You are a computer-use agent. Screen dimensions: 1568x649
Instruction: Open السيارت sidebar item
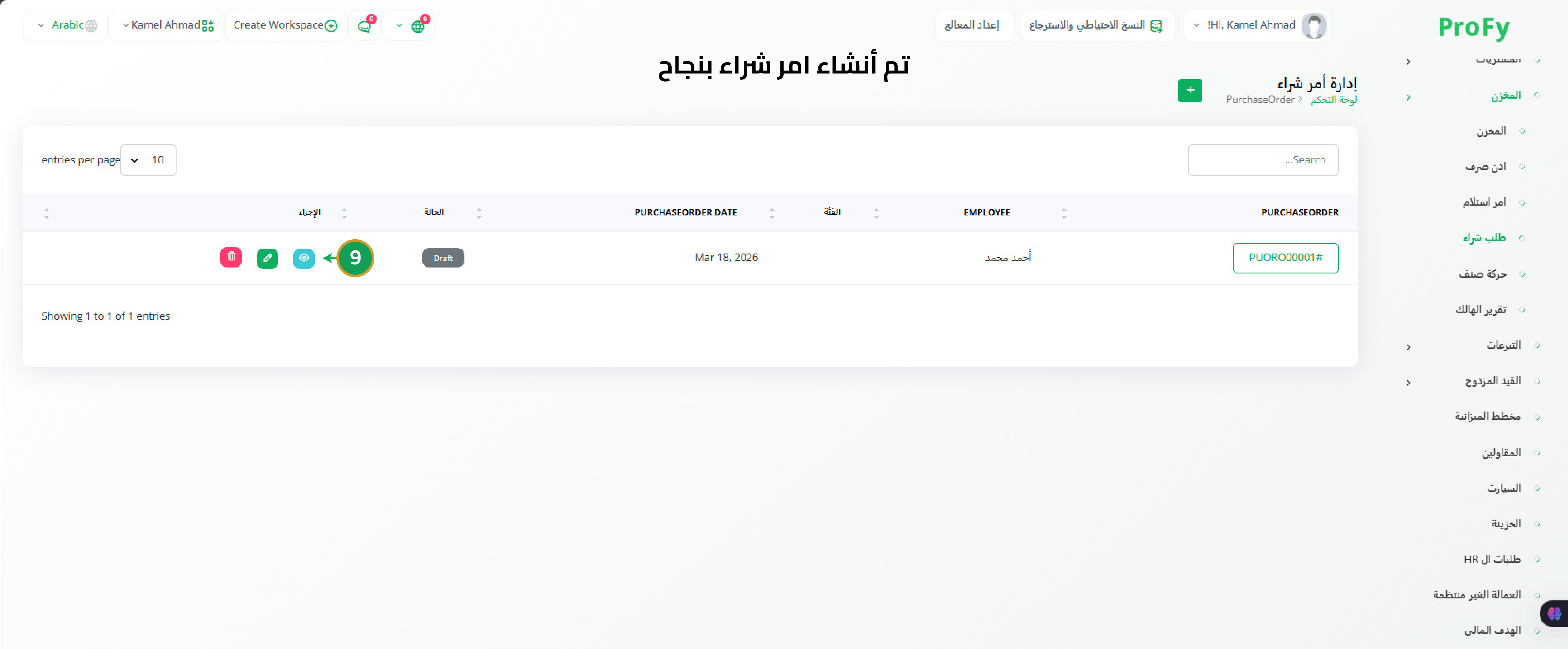click(x=1503, y=488)
